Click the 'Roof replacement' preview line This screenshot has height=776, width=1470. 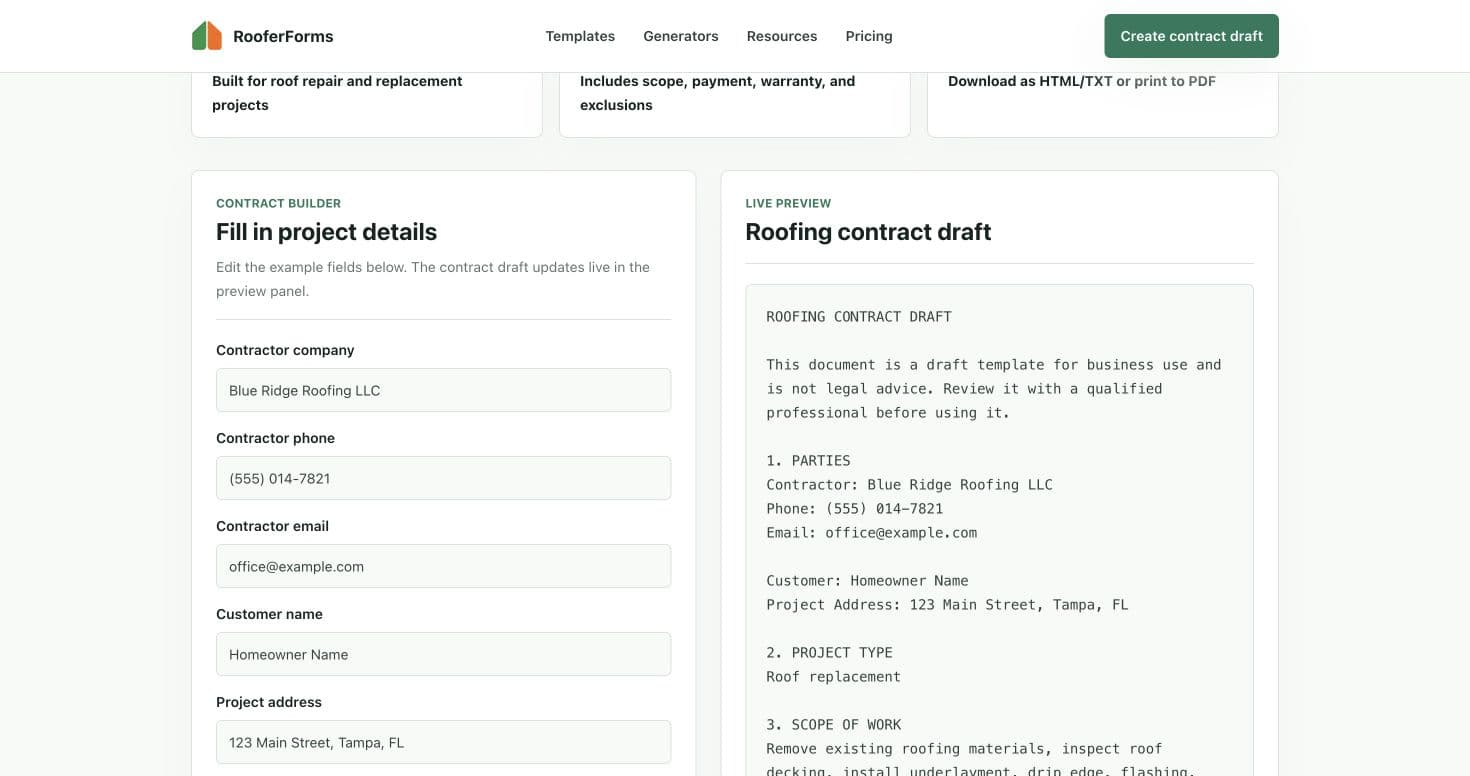(x=833, y=676)
